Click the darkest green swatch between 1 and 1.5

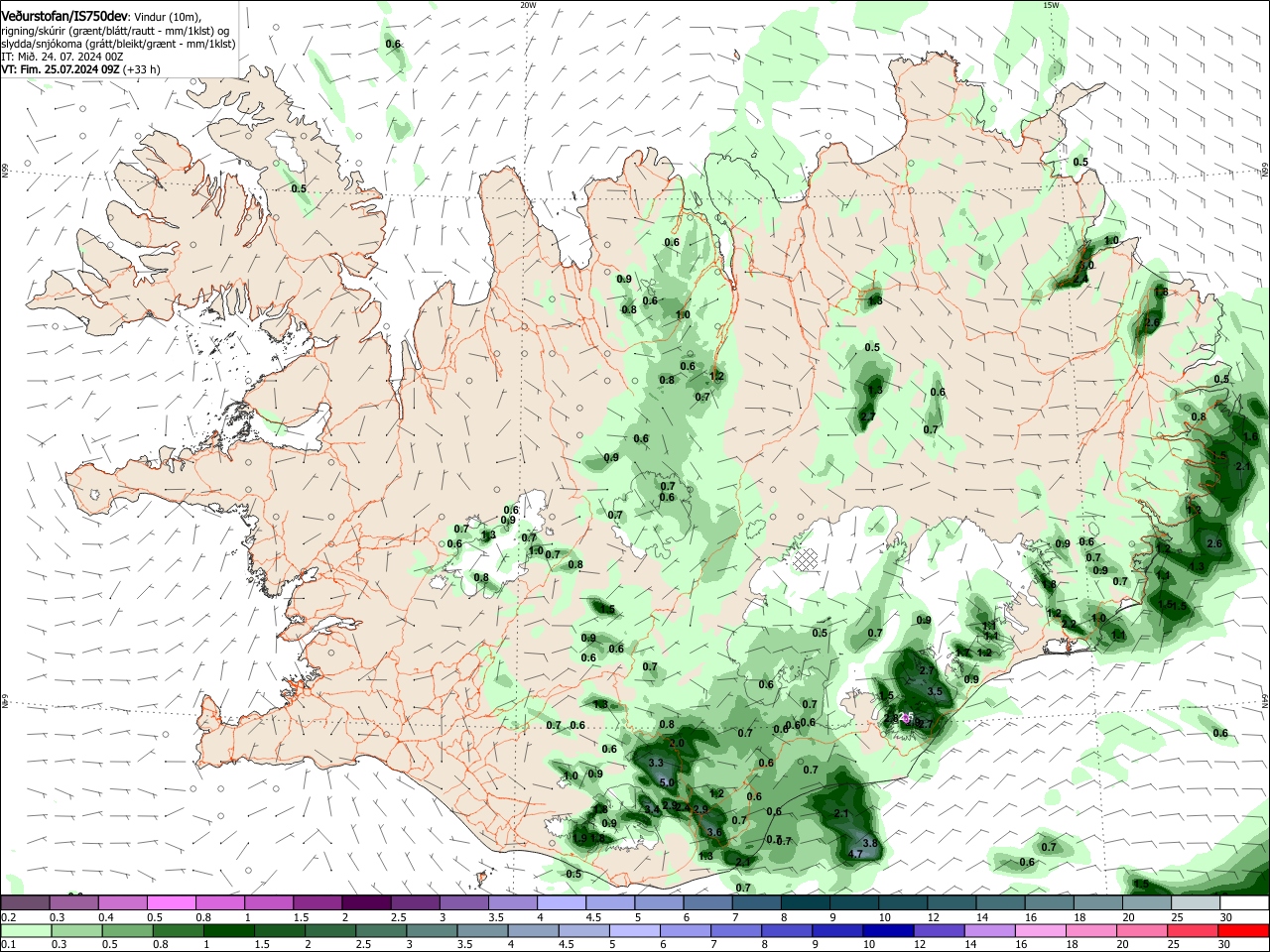[229, 931]
